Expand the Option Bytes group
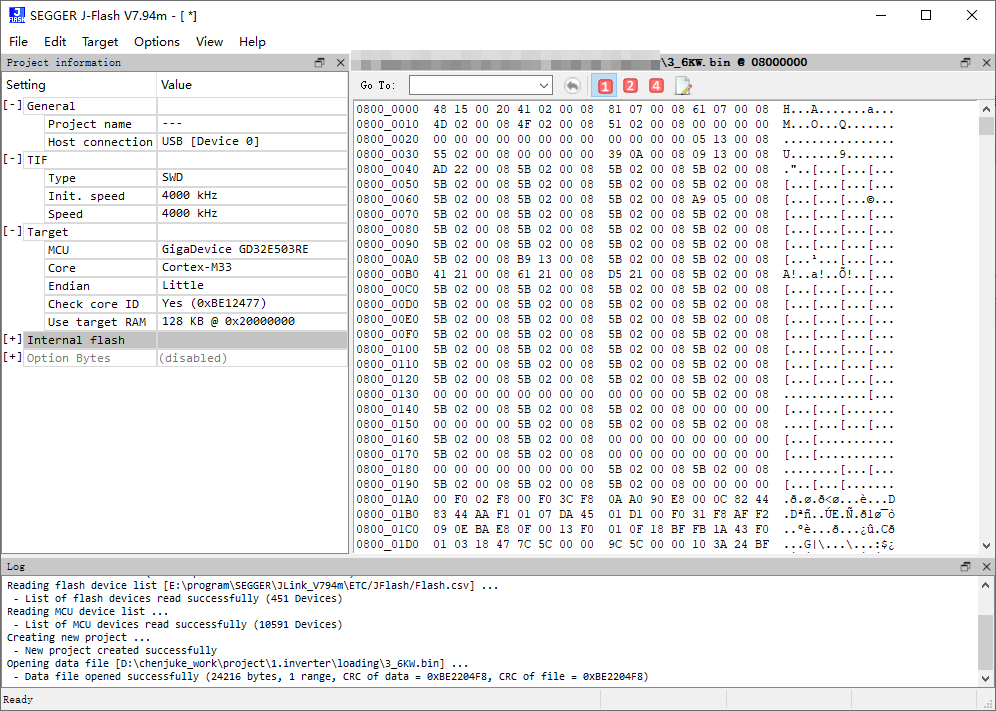Viewport: 996px width, 711px height. (13, 358)
